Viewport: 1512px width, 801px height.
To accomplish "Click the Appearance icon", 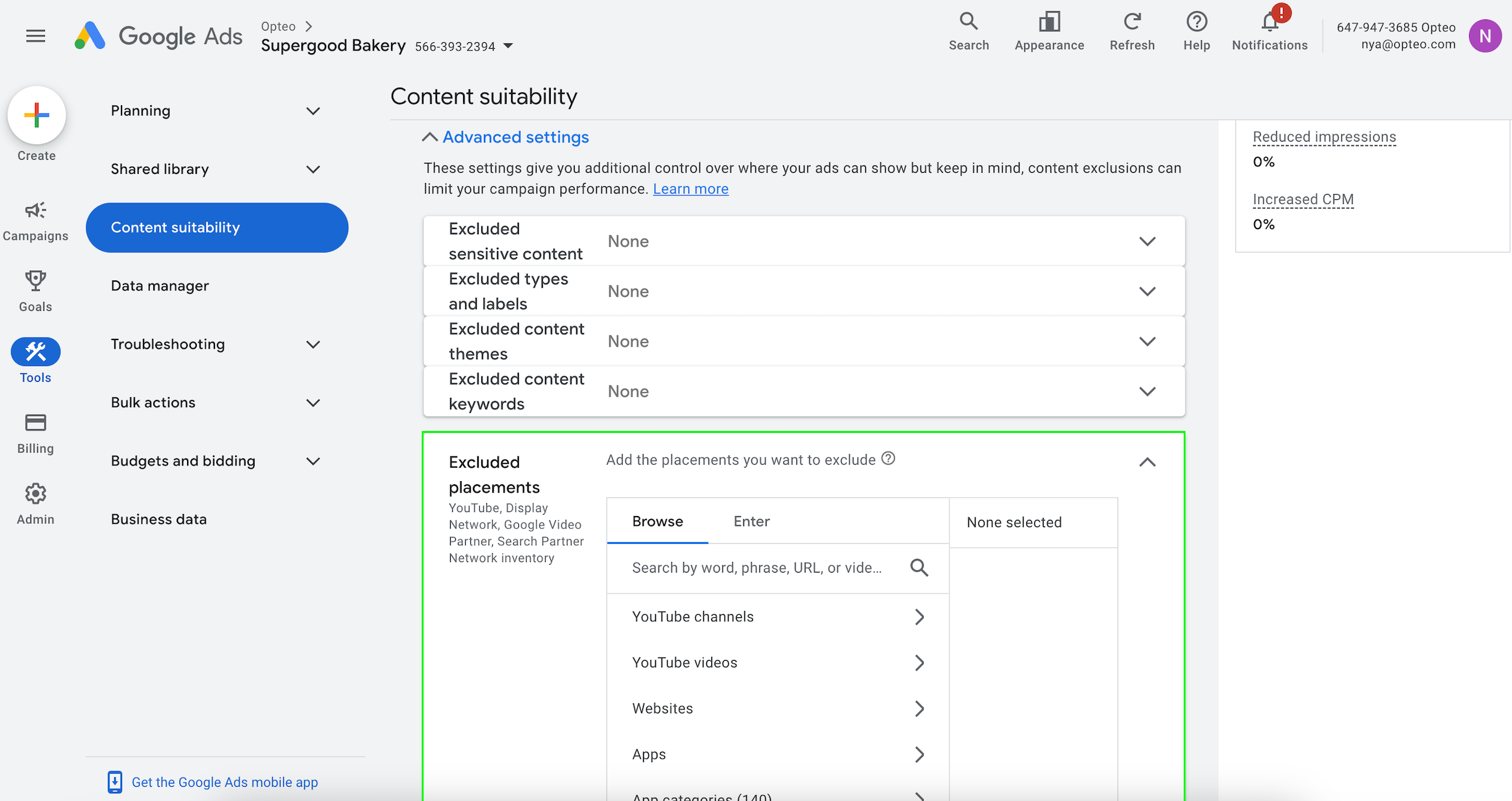I will point(1049,22).
